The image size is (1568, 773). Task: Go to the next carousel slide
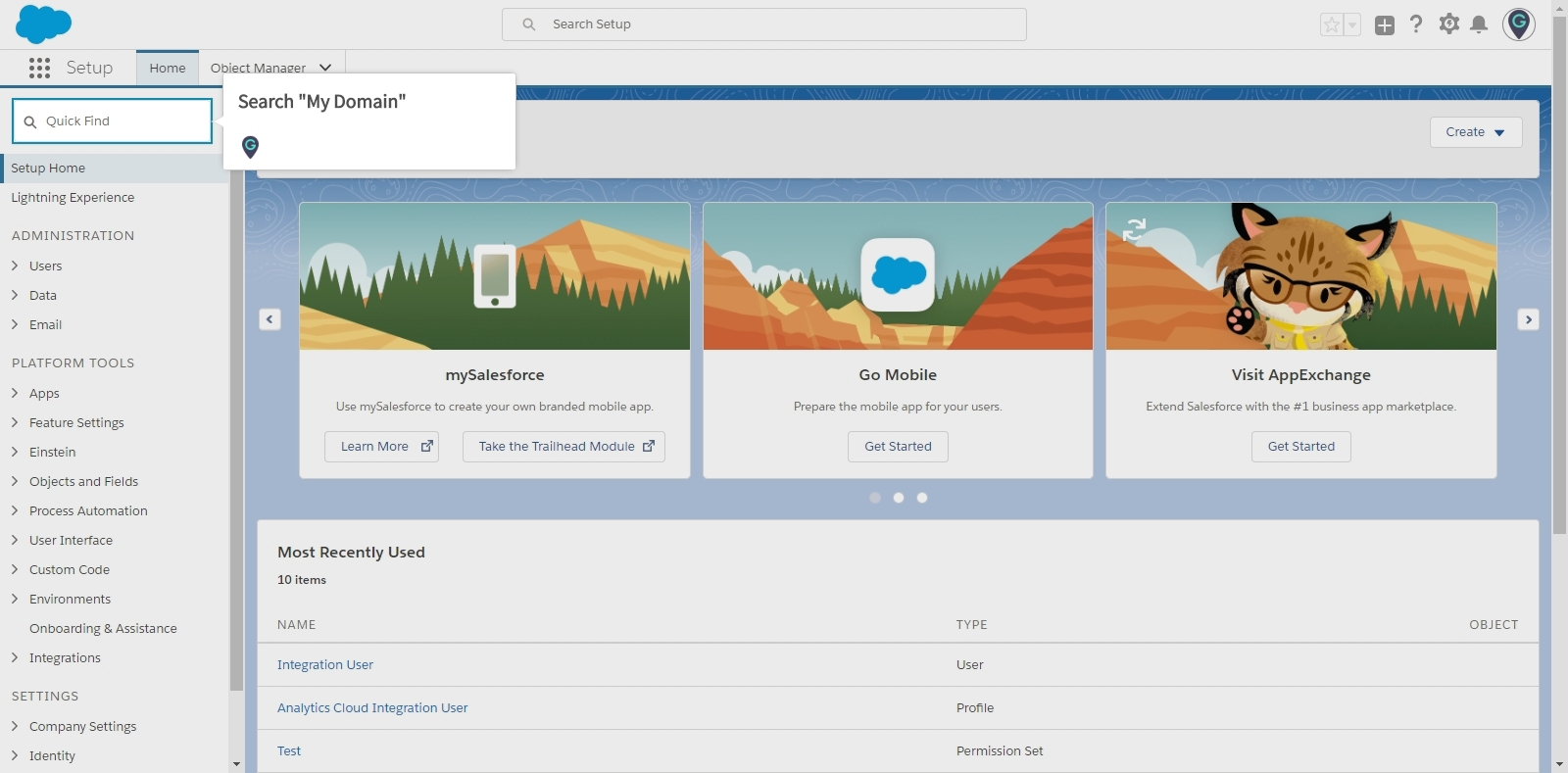tap(1528, 319)
